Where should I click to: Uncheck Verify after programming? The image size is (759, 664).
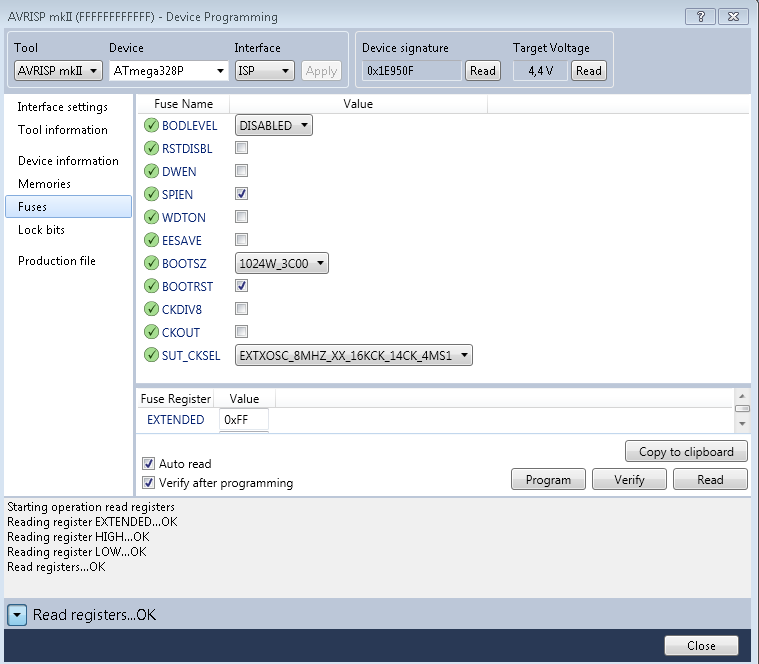click(x=148, y=483)
